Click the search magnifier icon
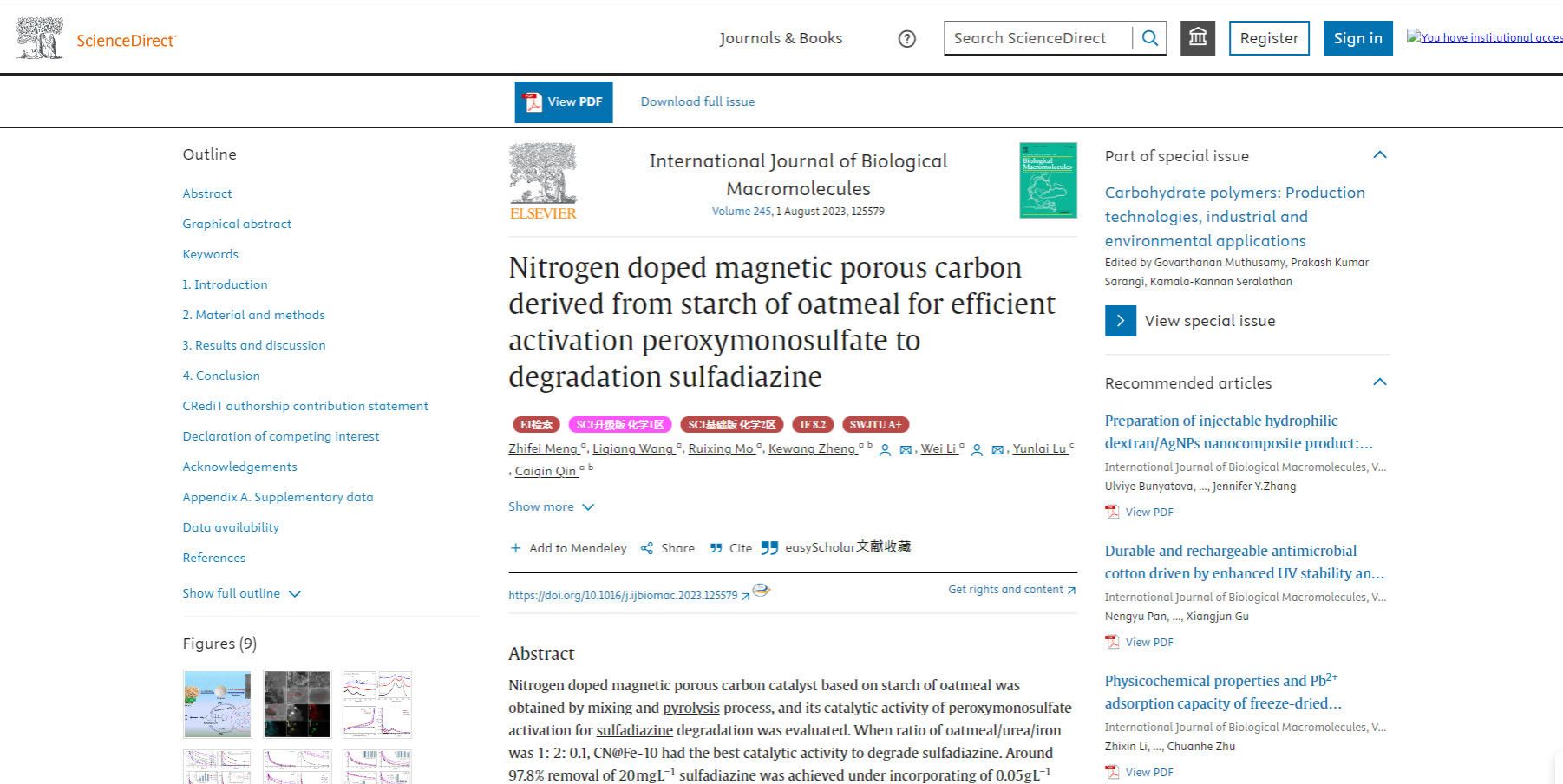1563x784 pixels. (x=1149, y=38)
